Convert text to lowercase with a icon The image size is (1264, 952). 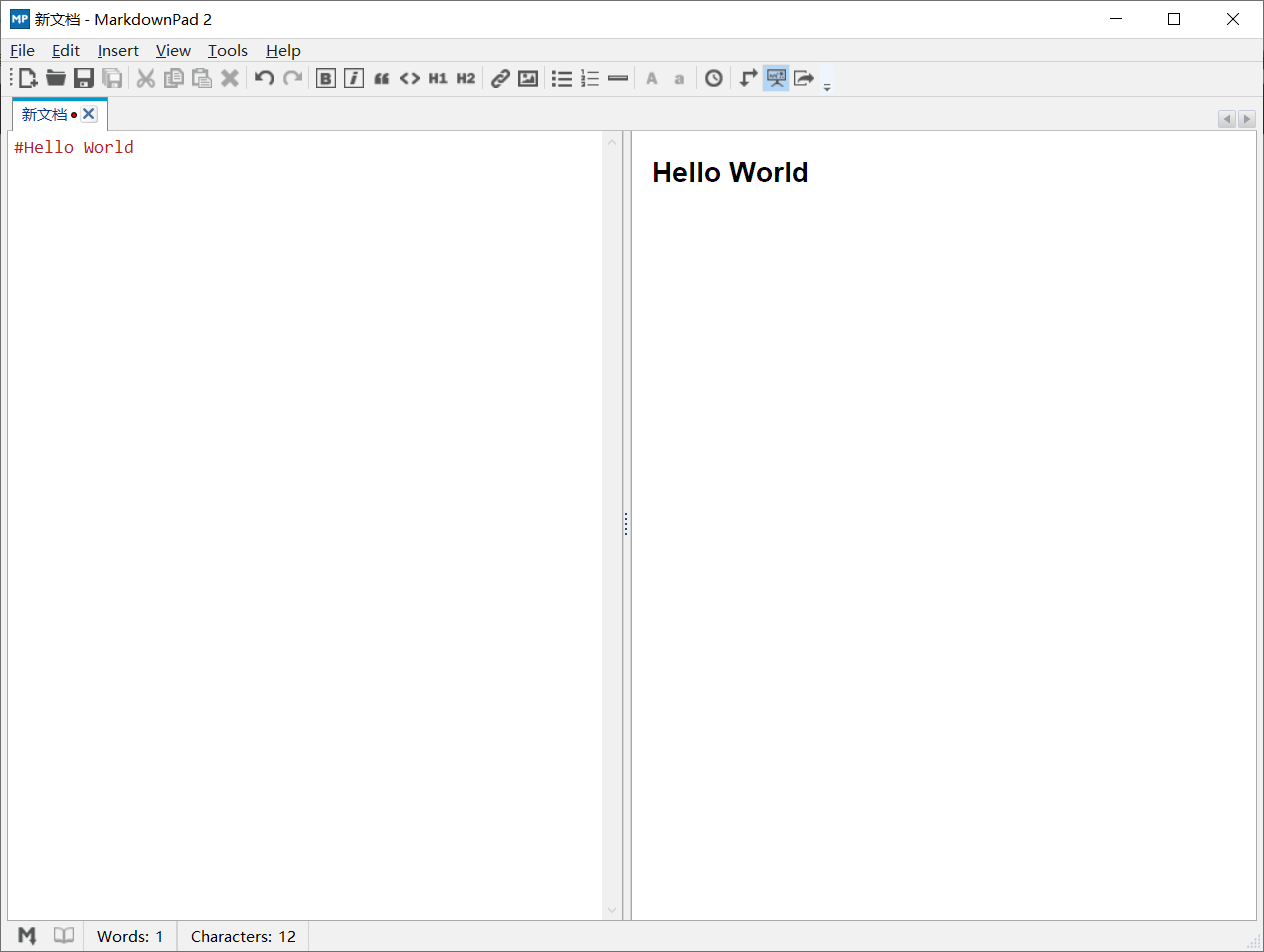pyautogui.click(x=679, y=78)
